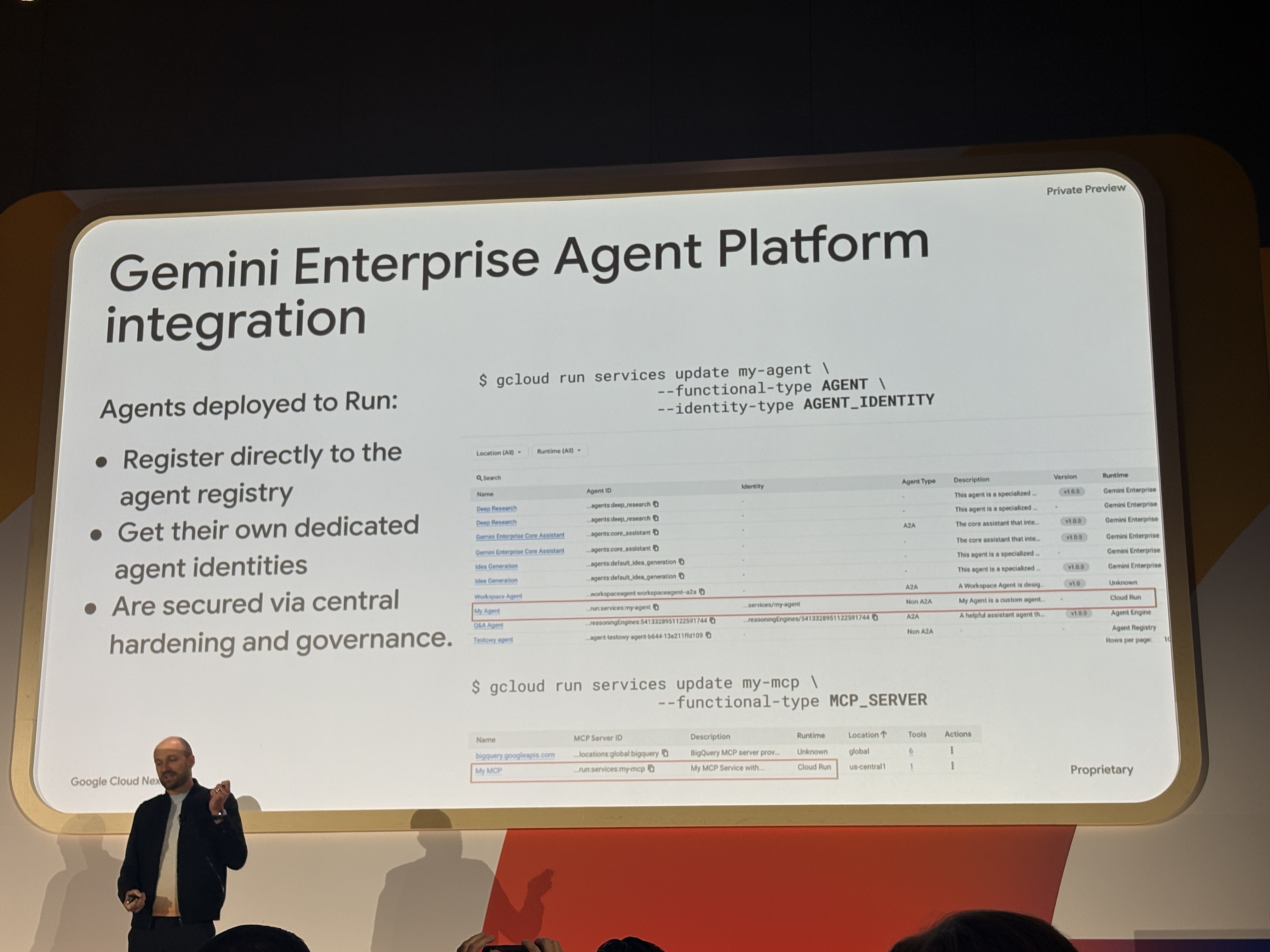The height and width of the screenshot is (952, 1270).
Task: Expand the Location (All) filter dropdown
Action: (x=498, y=453)
